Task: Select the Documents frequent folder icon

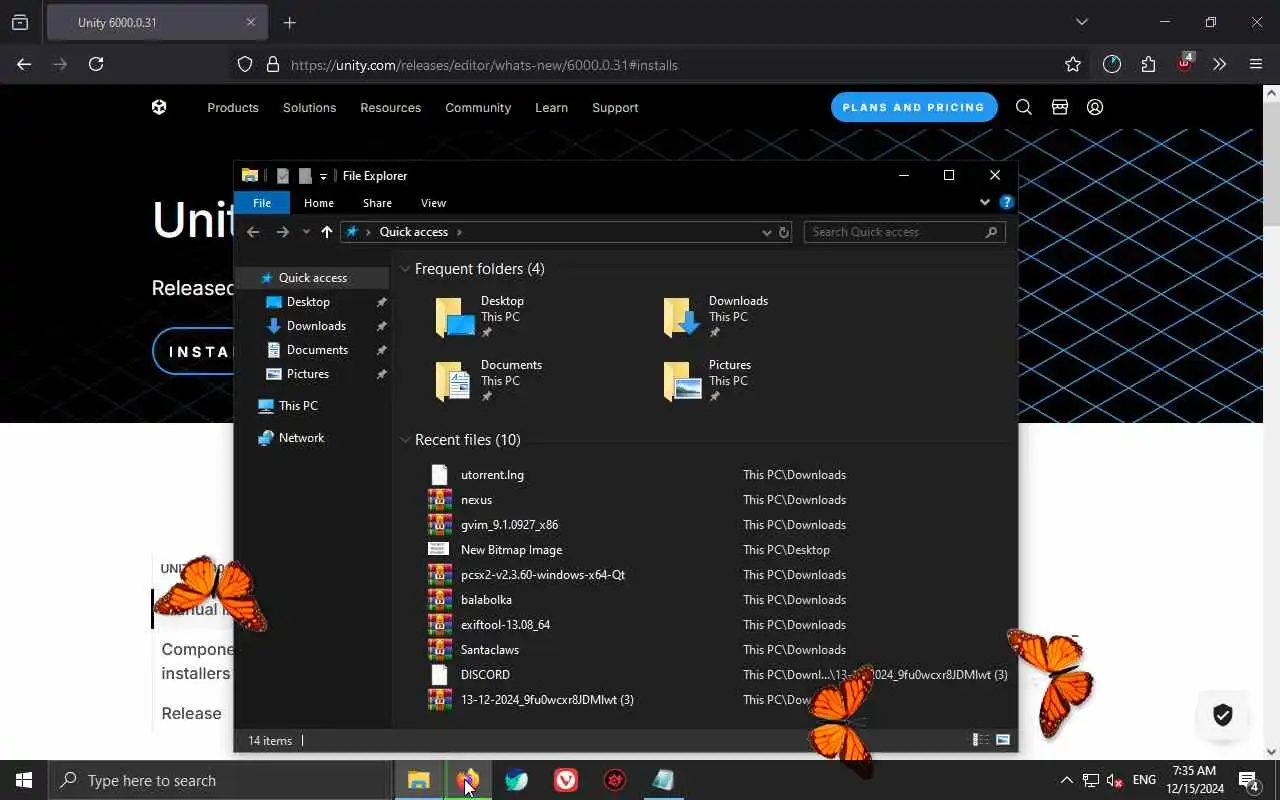Action: pos(455,381)
